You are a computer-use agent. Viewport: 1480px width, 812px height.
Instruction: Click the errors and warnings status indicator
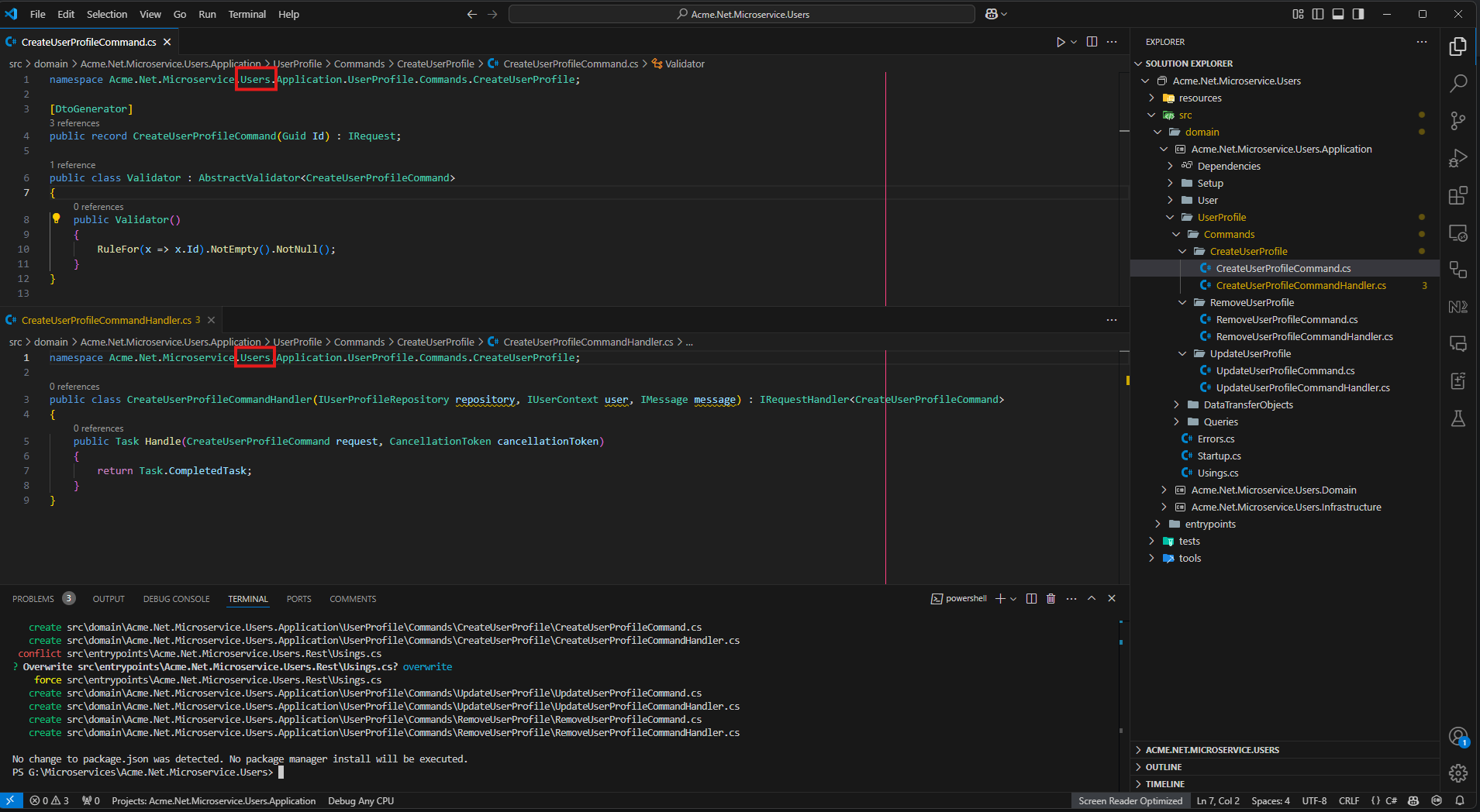(x=50, y=801)
